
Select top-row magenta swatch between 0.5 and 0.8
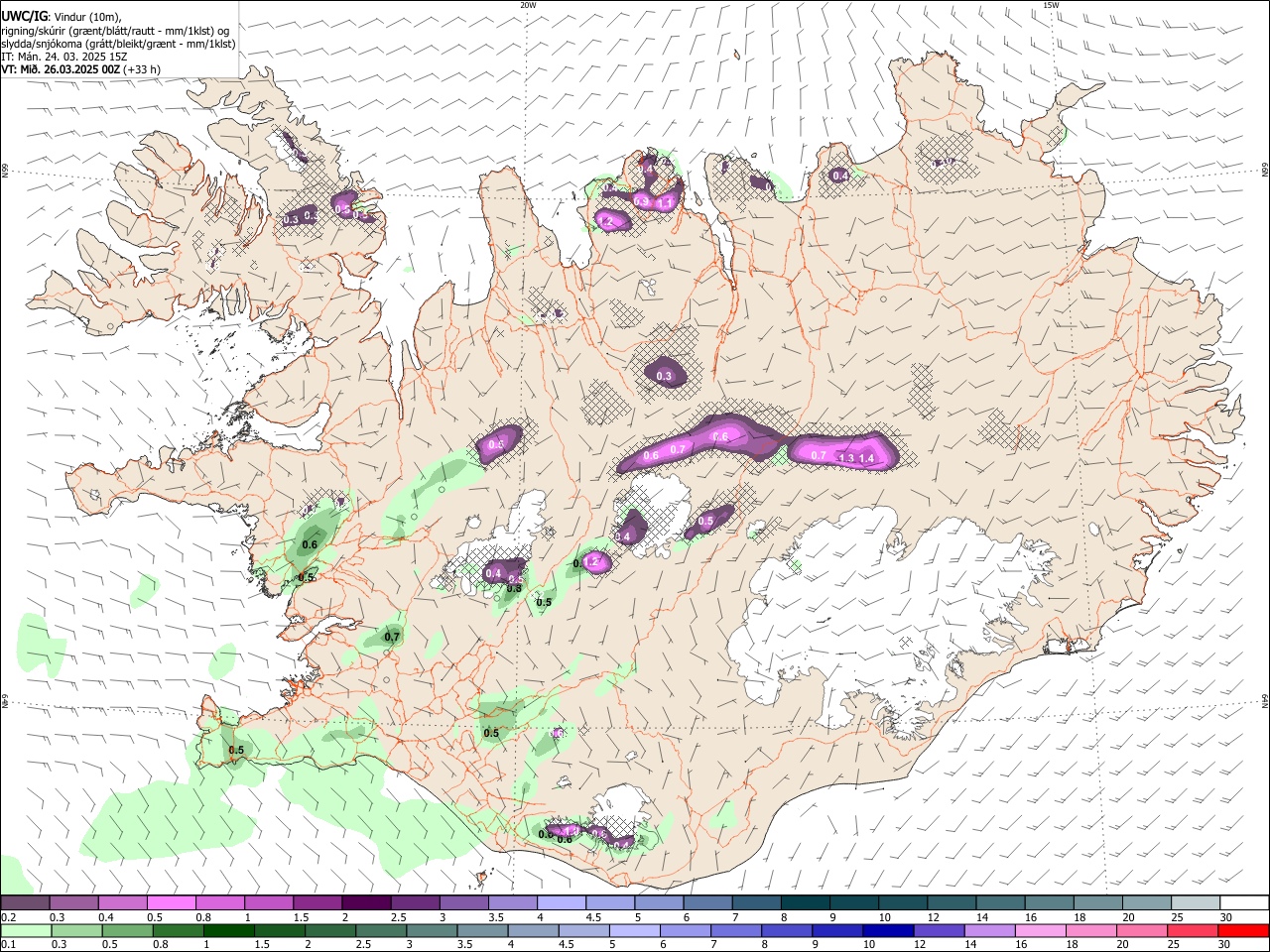click(171, 902)
